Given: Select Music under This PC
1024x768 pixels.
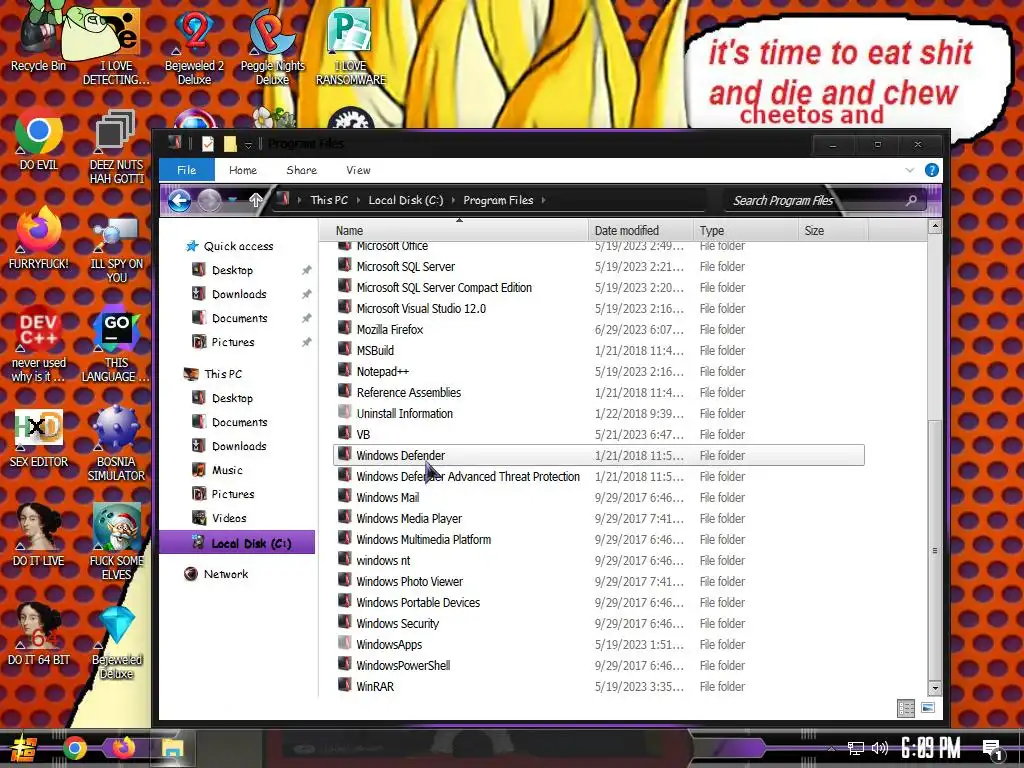Looking at the screenshot, I should pos(227,470).
